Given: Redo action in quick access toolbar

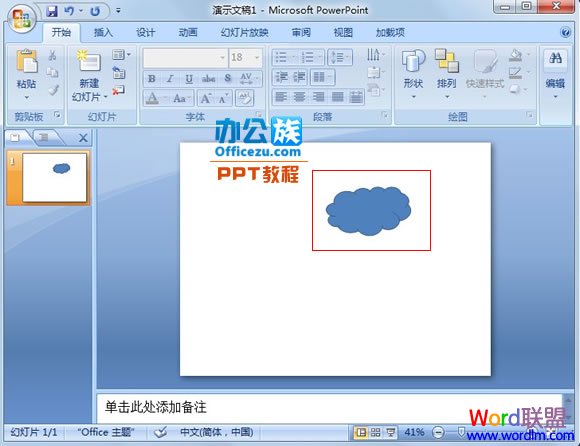Looking at the screenshot, I should pos(95,11).
